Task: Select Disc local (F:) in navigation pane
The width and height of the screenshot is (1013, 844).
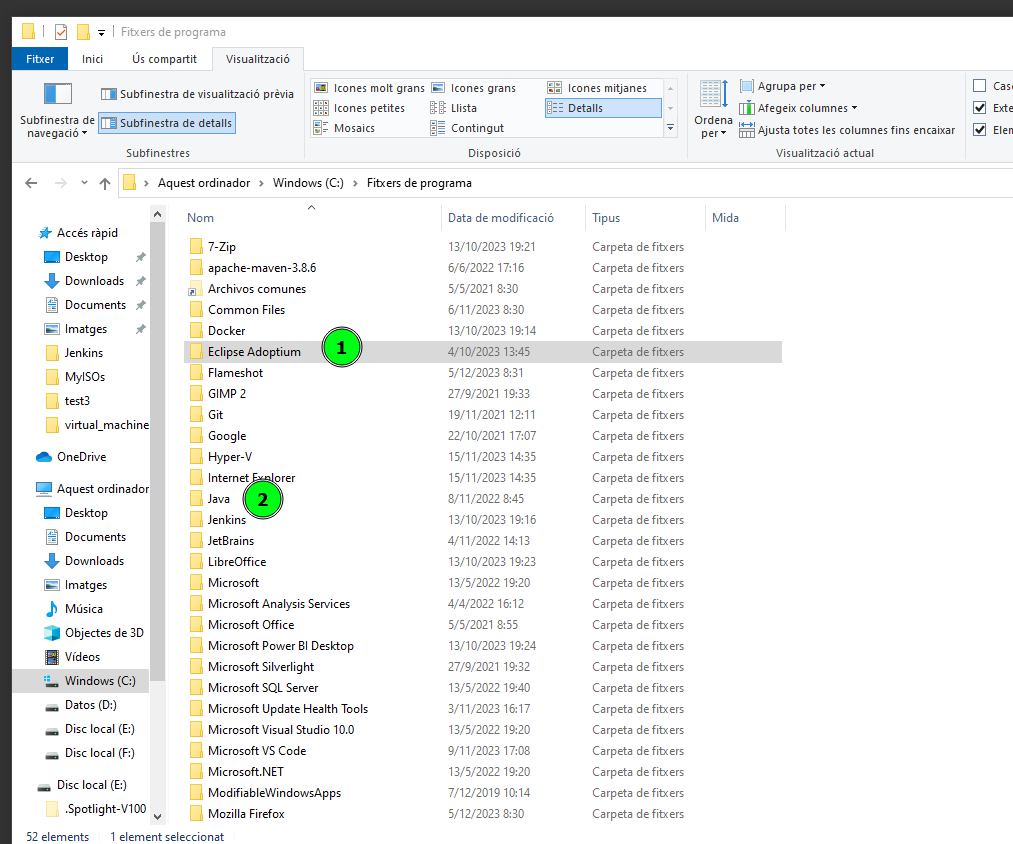Action: coord(89,753)
